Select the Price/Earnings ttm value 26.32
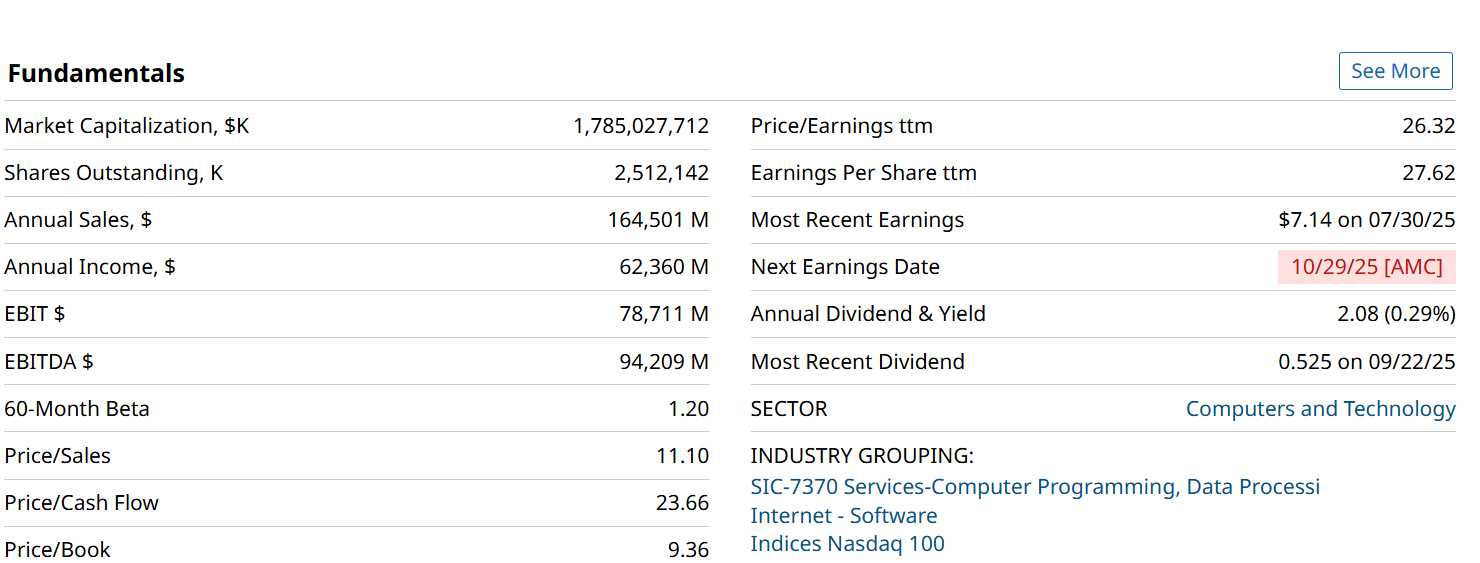1480x563 pixels. point(1428,126)
